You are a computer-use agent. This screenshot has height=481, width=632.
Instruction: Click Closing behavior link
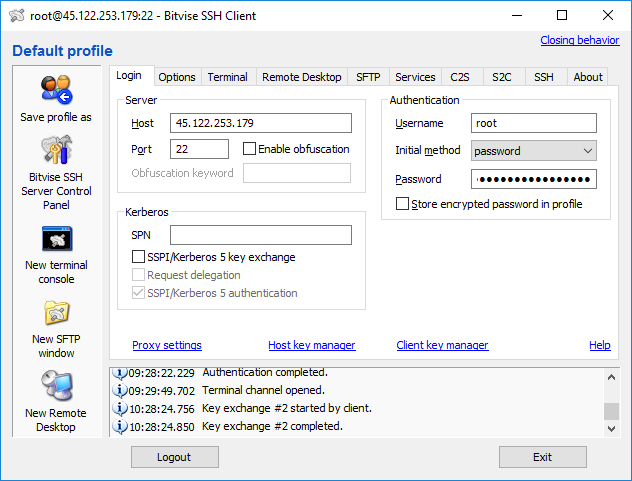(x=579, y=40)
